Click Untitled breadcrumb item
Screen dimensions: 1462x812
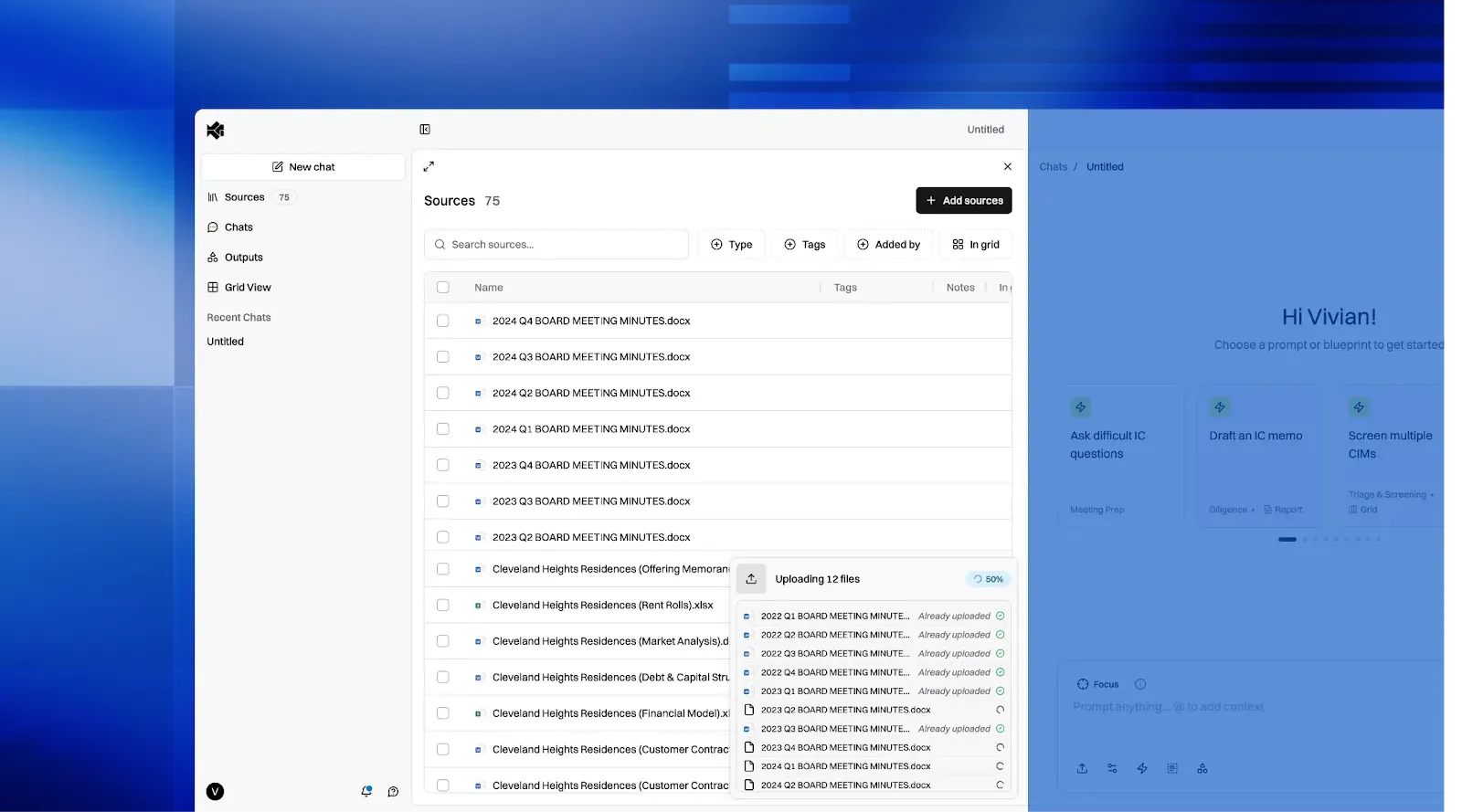coord(1105,167)
